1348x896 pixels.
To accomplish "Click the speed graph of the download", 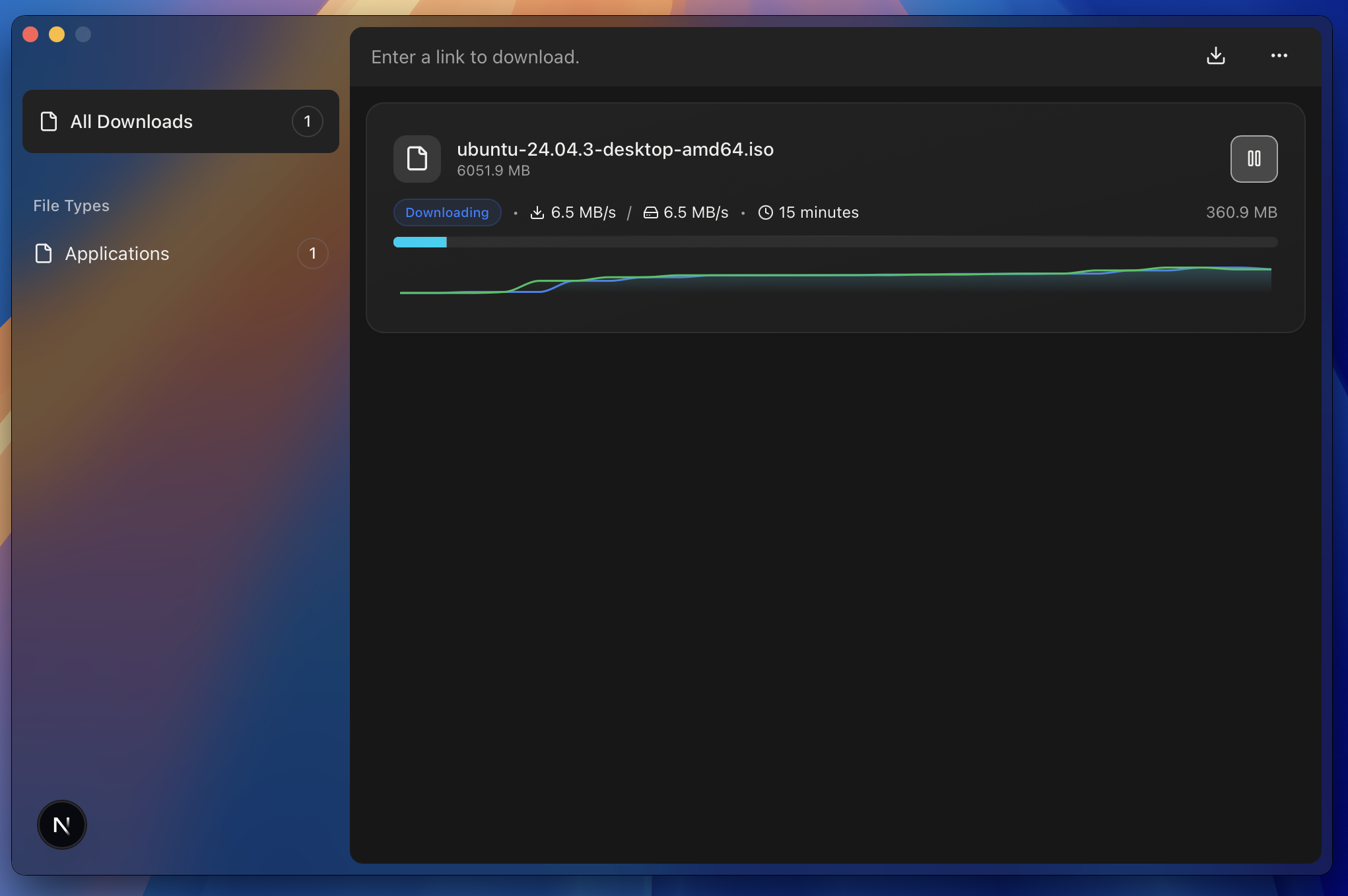I will coord(835,280).
